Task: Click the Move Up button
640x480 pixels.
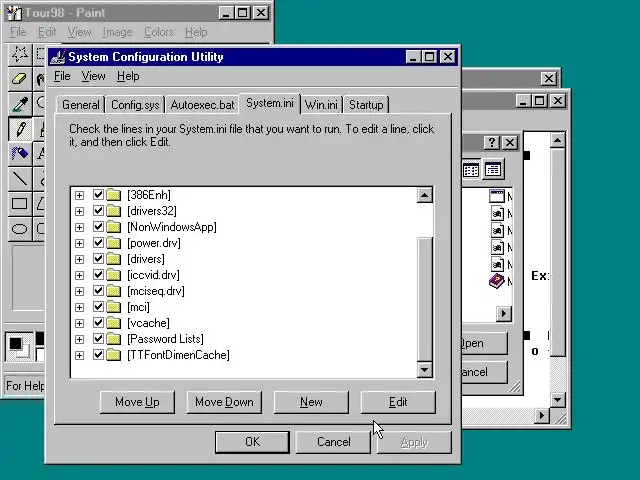Action: click(x=137, y=402)
